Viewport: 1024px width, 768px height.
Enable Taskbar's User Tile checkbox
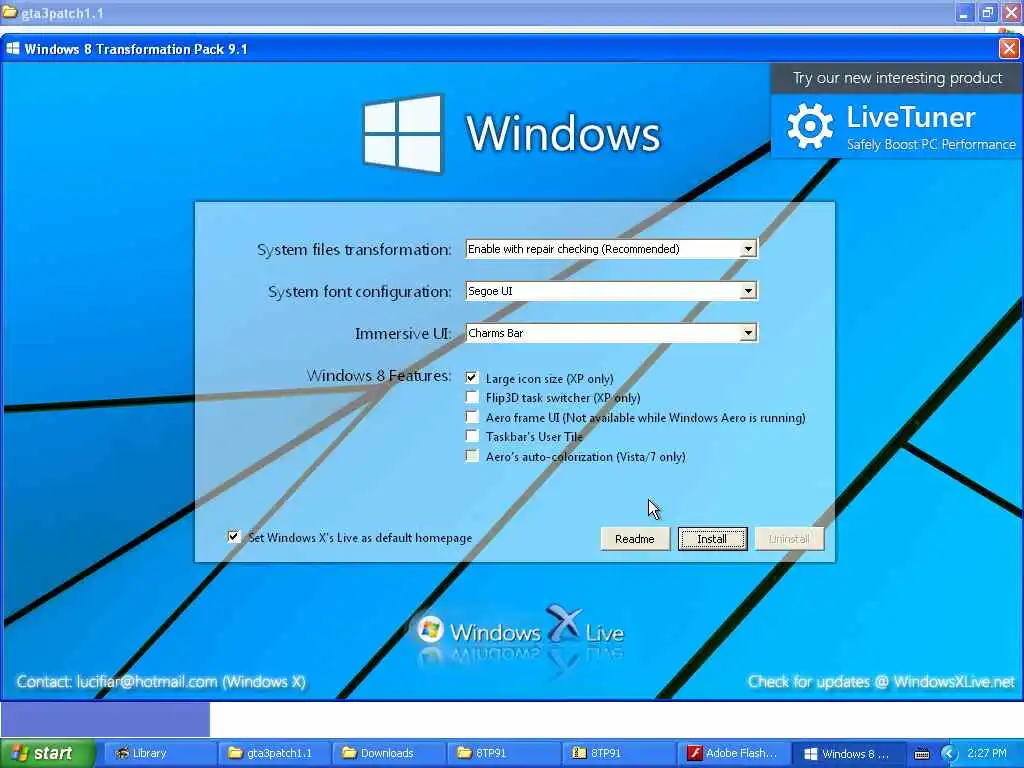[x=472, y=436]
